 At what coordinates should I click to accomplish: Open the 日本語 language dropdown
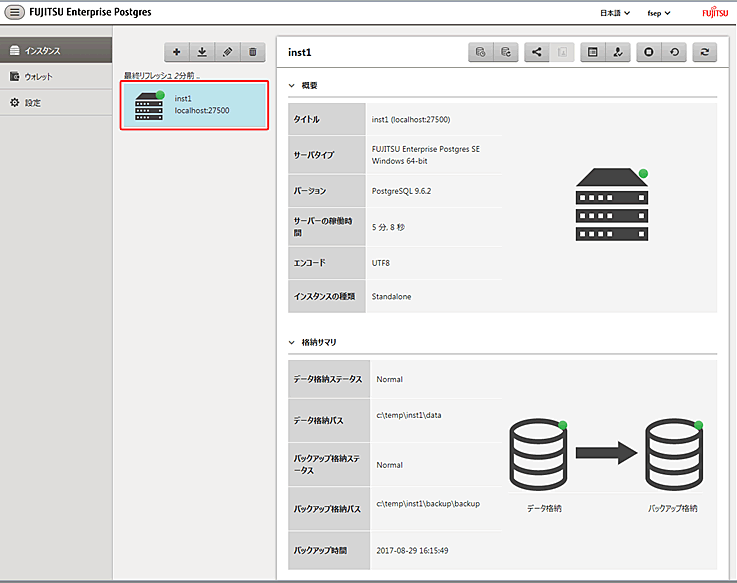point(615,13)
